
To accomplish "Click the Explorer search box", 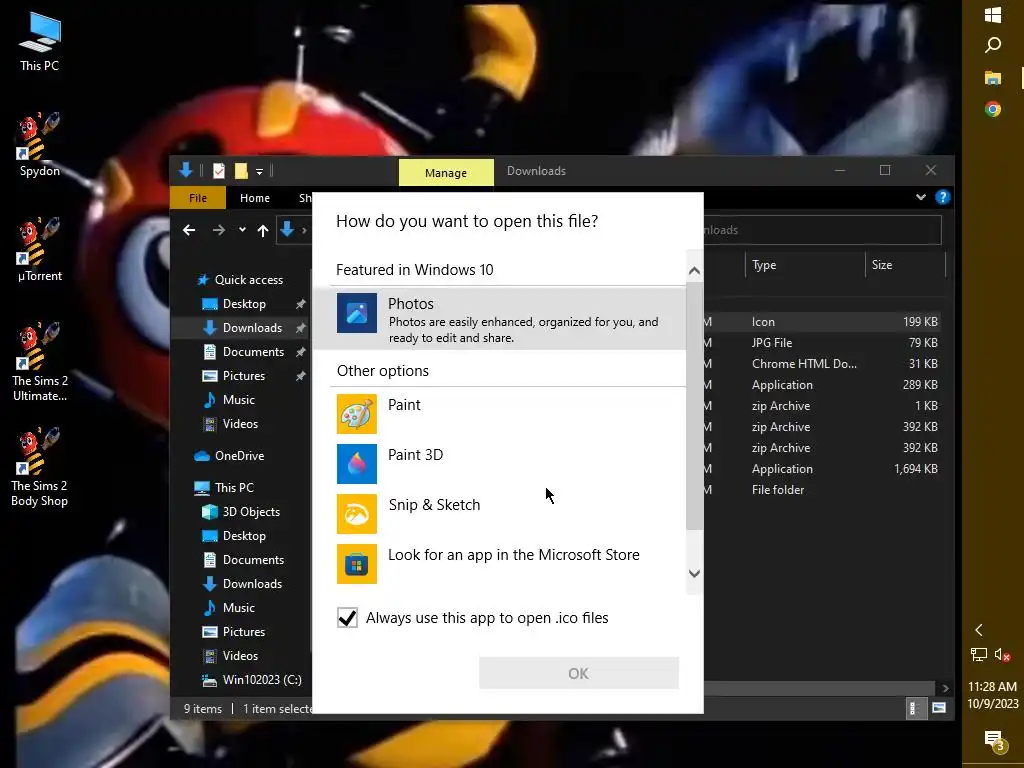I will [x=823, y=230].
